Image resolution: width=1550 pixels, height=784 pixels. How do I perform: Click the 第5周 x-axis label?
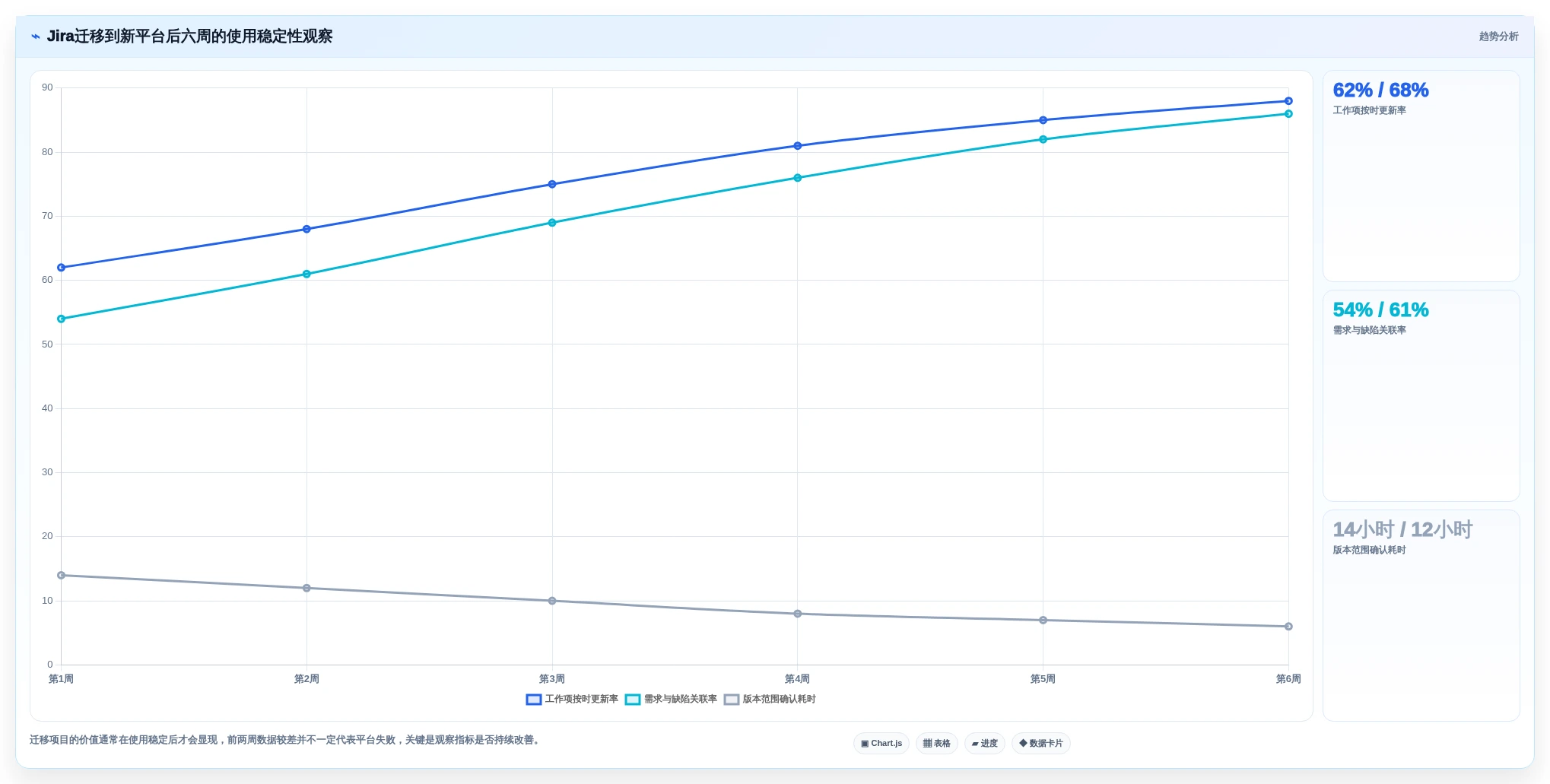[x=1043, y=679]
